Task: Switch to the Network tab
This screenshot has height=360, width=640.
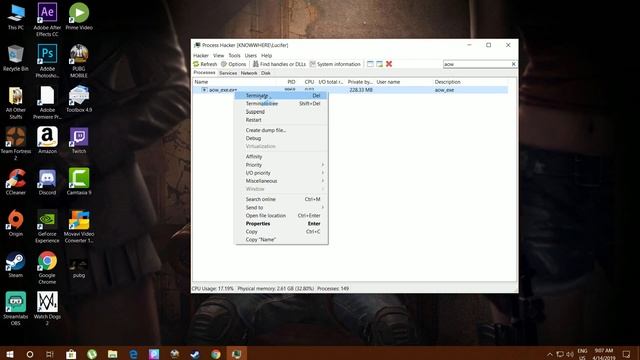Action: coord(249,73)
